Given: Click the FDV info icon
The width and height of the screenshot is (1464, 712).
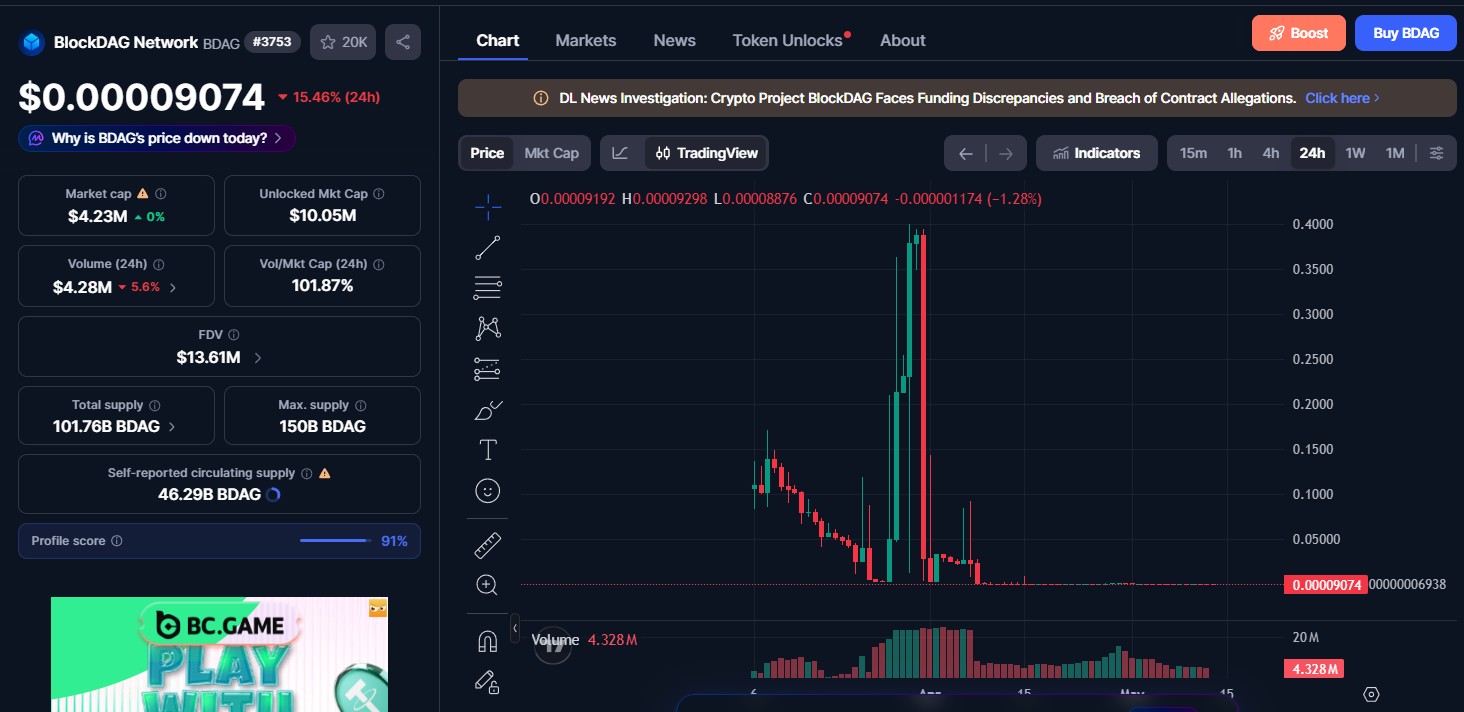Looking at the screenshot, I should click(234, 335).
